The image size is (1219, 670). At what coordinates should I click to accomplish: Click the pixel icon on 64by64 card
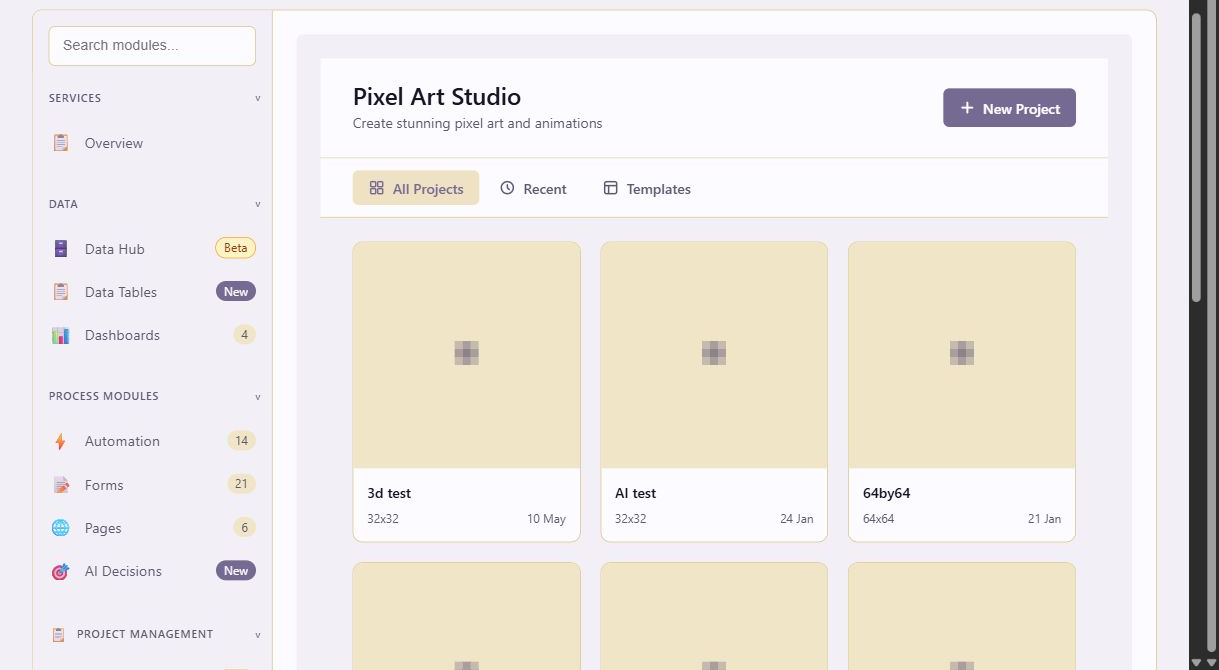coord(962,353)
